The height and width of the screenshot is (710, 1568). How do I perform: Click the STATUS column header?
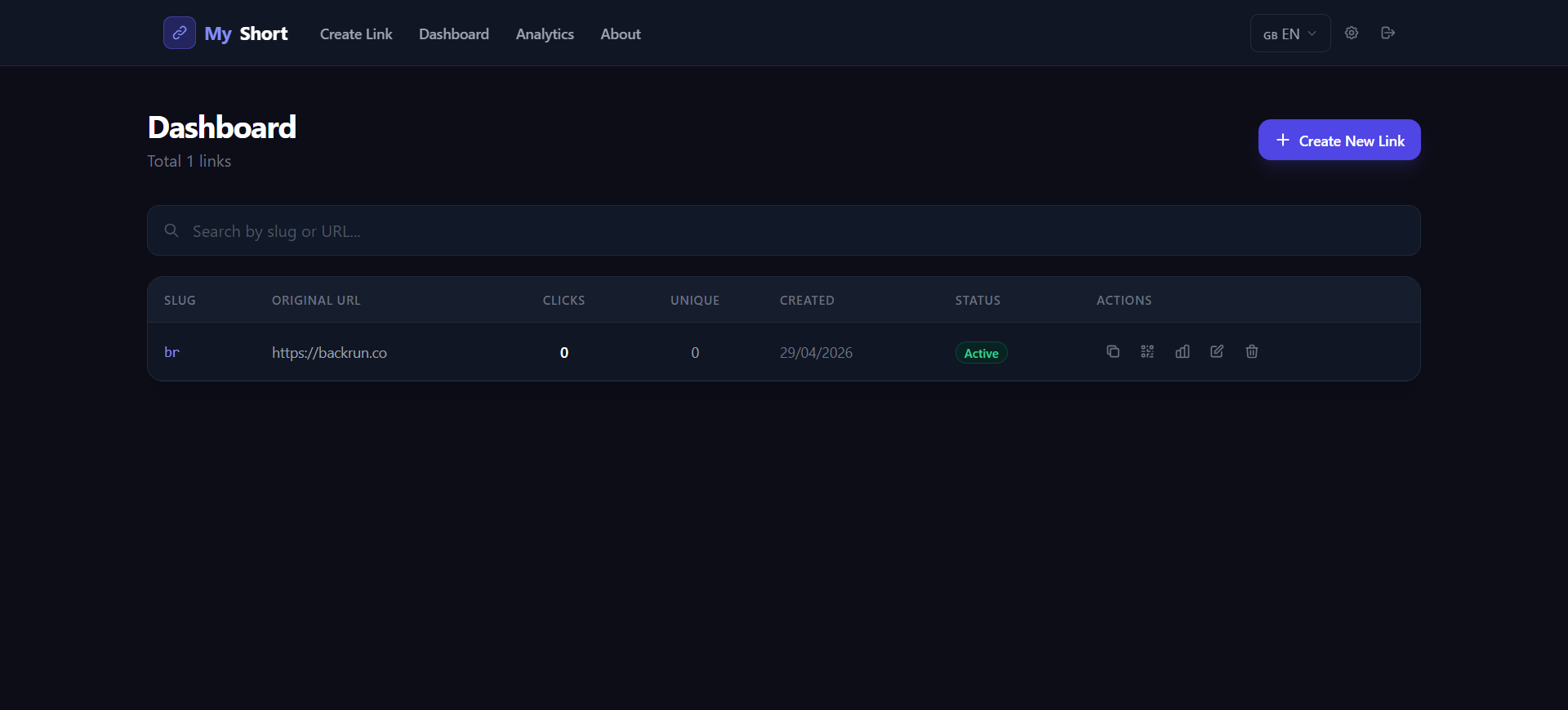[978, 300]
